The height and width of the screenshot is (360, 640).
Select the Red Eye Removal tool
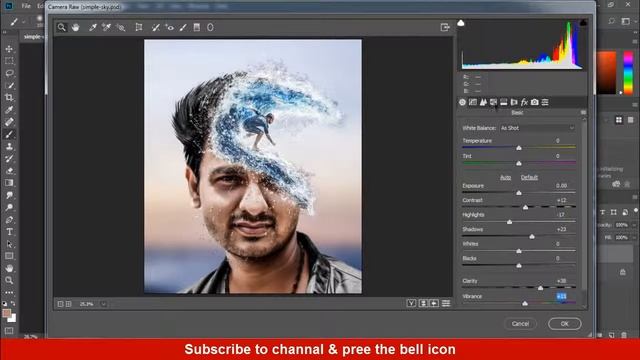[x=169, y=27]
